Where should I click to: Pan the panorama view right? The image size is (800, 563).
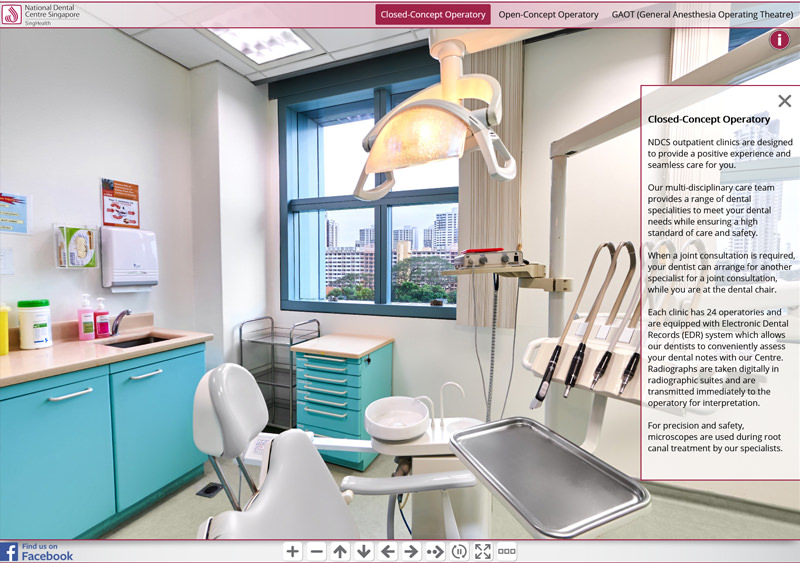(x=411, y=551)
